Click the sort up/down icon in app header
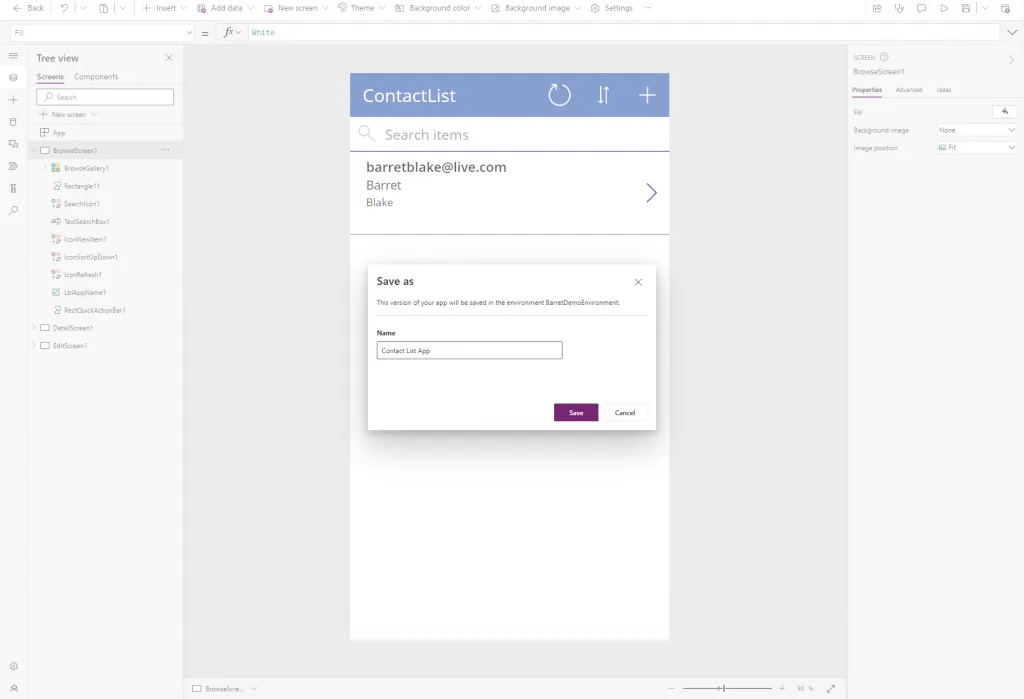 (603, 96)
